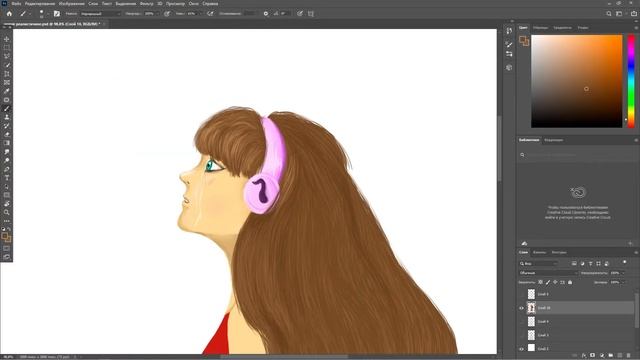This screenshot has width=640, height=360.
Task: Click the Libraries search field
Action: tap(576, 155)
